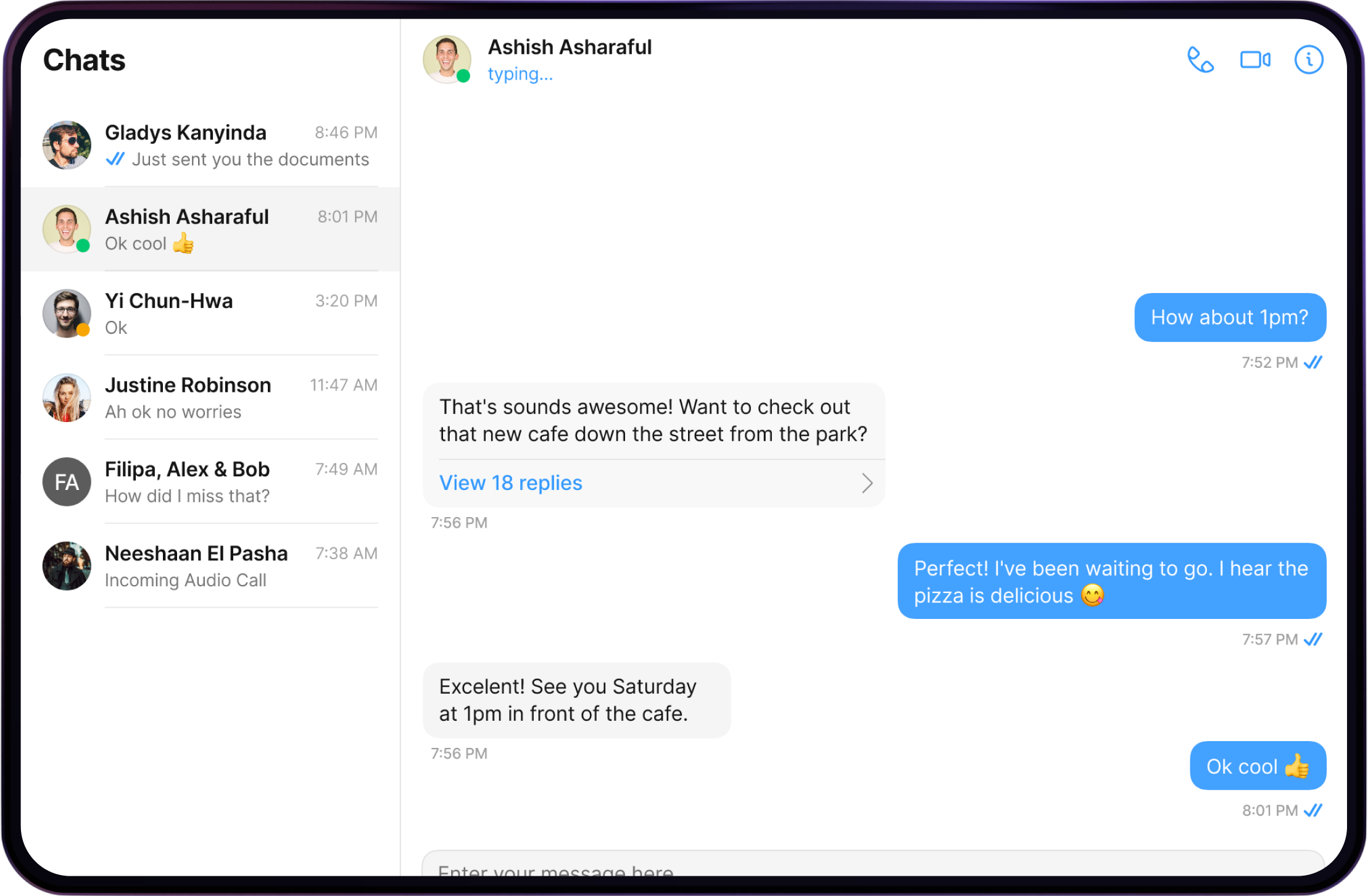Open the conversation info icon
This screenshot has height=896, width=1368.
click(x=1308, y=60)
